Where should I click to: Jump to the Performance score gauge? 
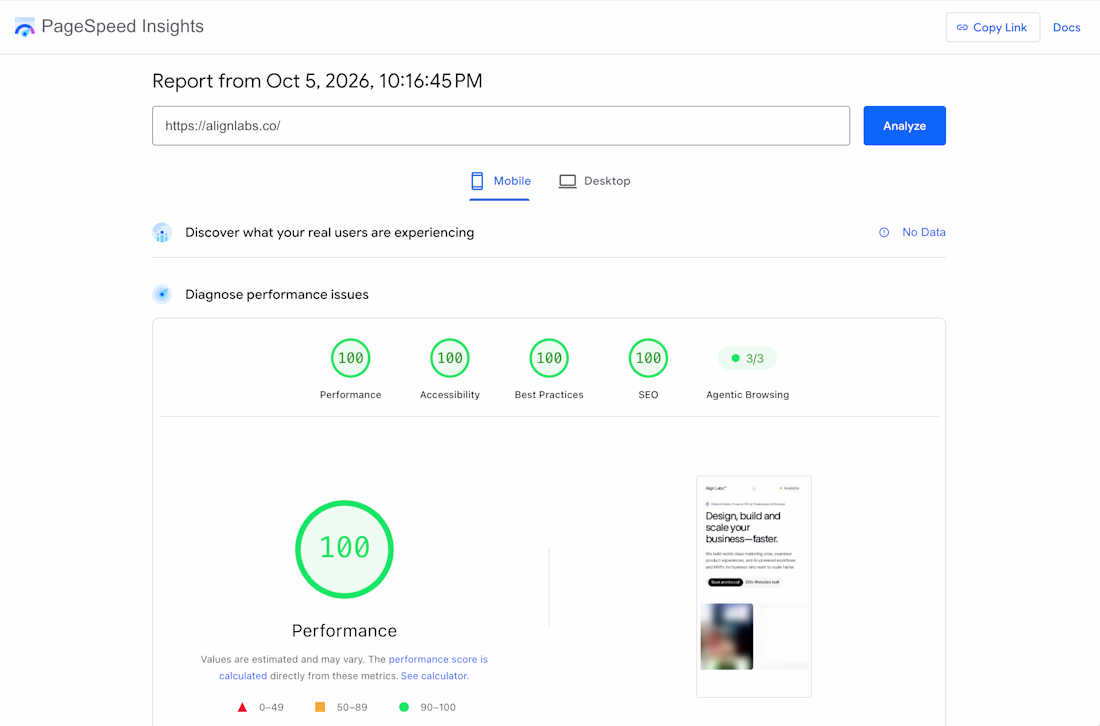[351, 358]
